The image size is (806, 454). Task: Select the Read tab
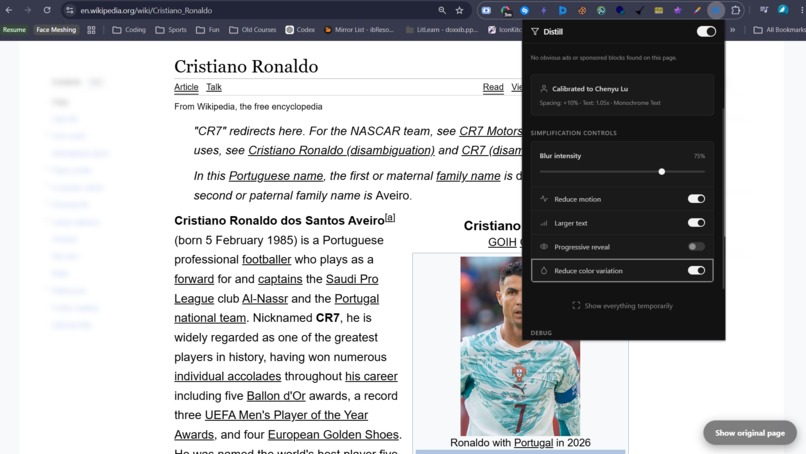(x=493, y=87)
